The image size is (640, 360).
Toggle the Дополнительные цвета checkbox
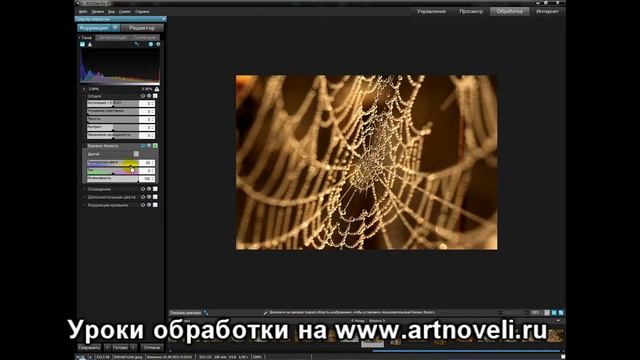point(155,197)
